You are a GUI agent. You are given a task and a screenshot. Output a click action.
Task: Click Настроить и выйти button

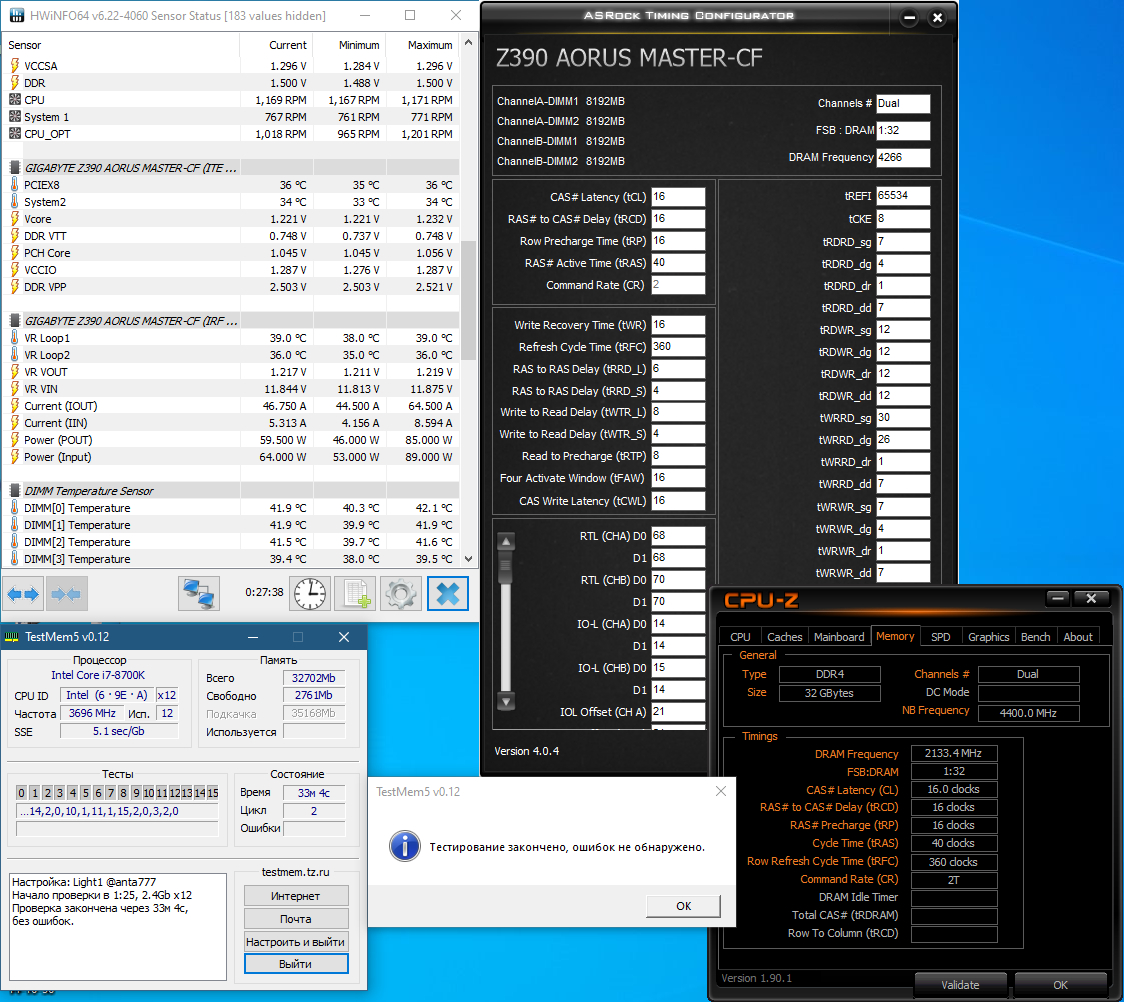point(295,942)
